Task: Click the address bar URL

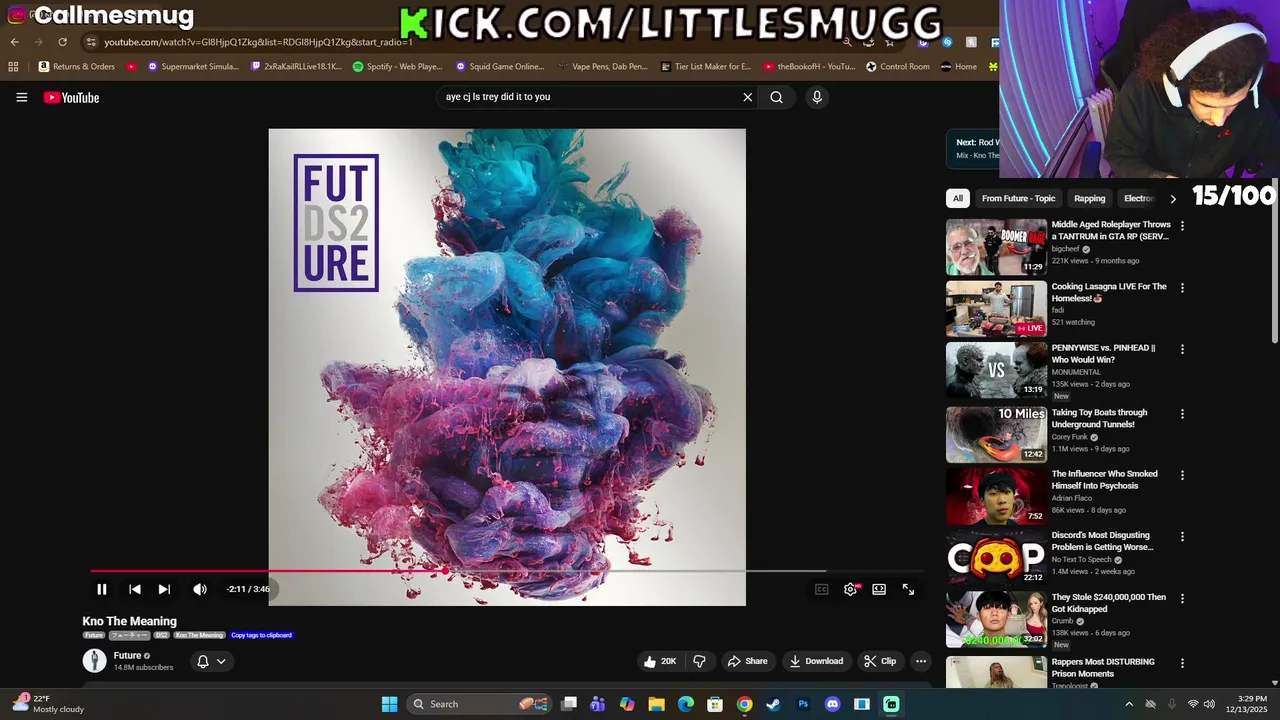Action: (x=258, y=42)
